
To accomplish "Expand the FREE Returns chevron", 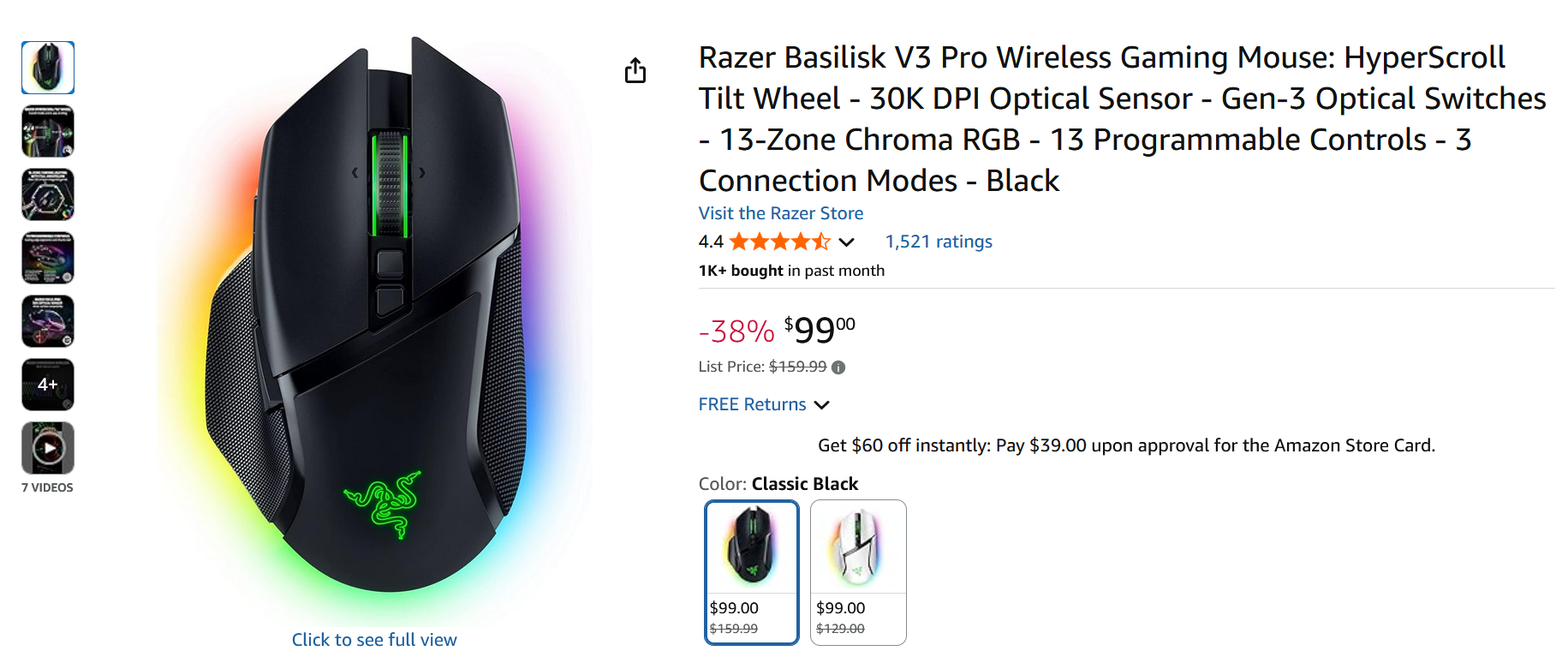I will (821, 405).
